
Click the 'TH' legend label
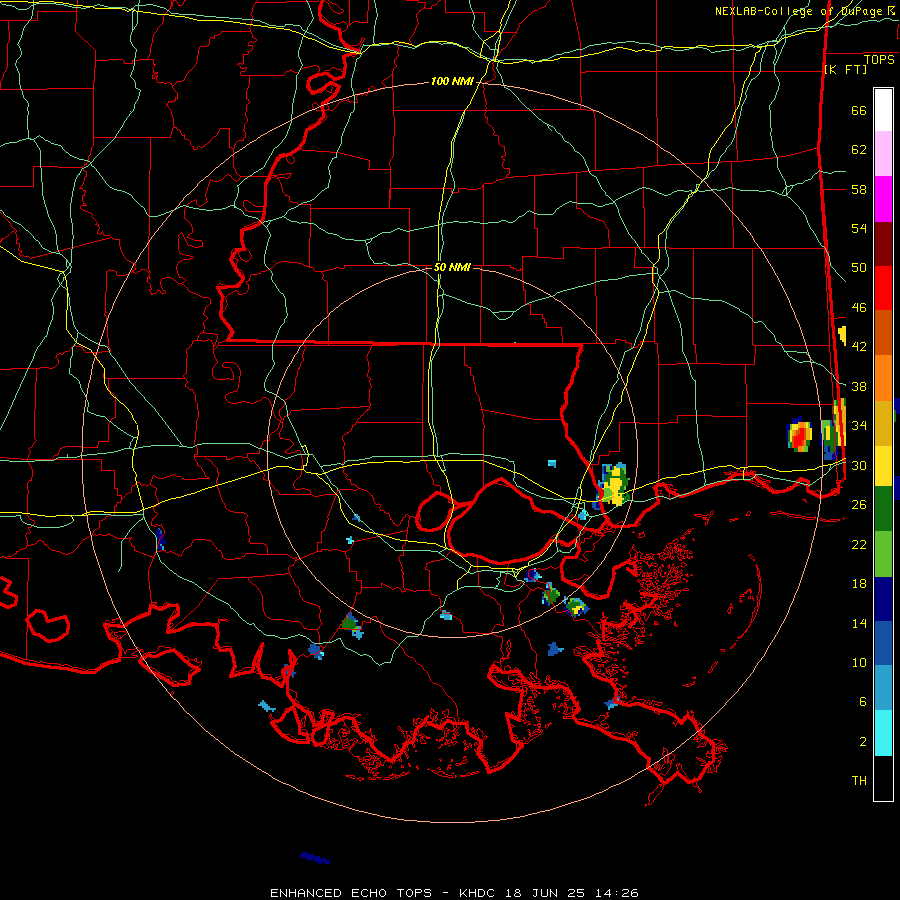[x=859, y=781]
